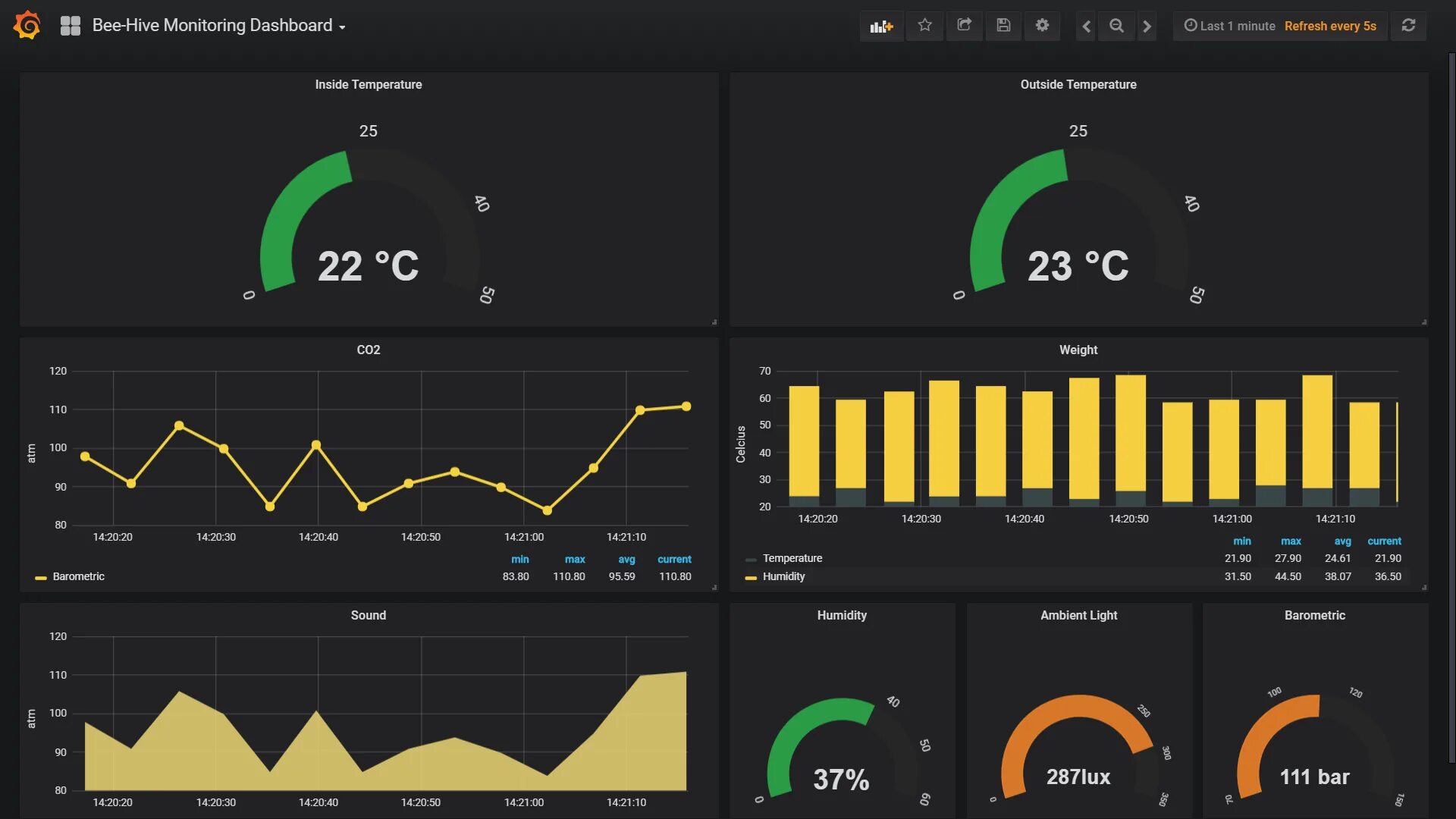Save the dashboard with disk icon
The height and width of the screenshot is (819, 1456).
click(1003, 26)
